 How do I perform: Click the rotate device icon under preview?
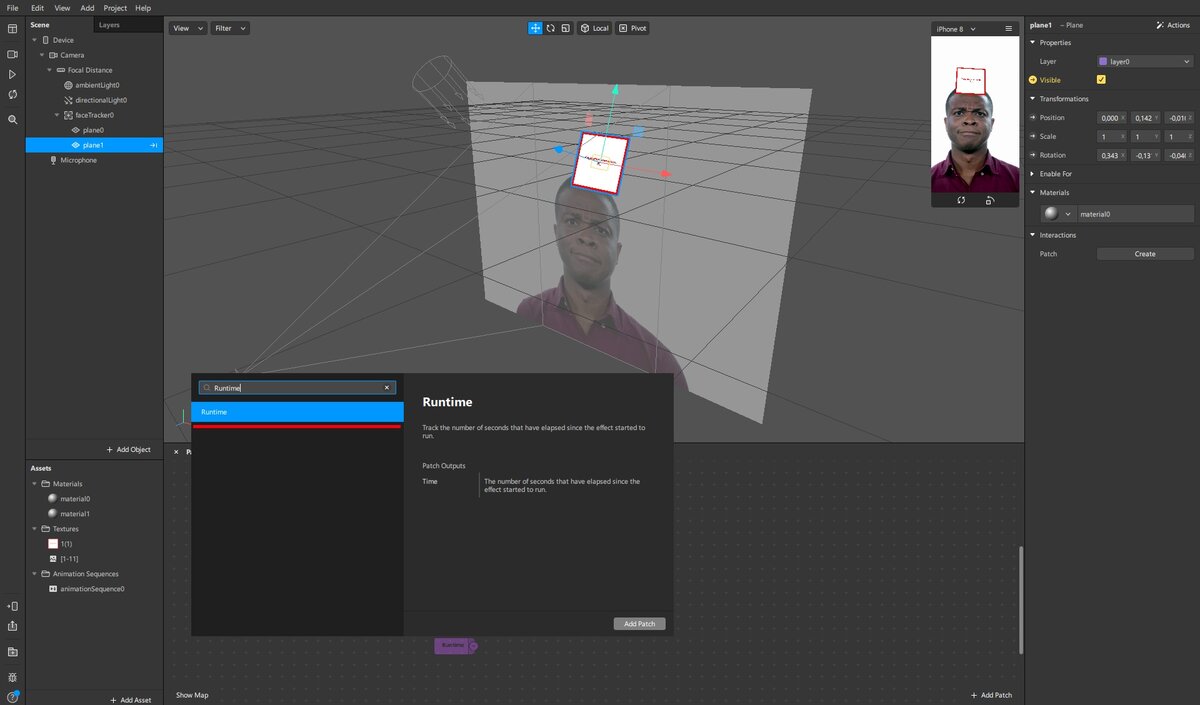960,200
